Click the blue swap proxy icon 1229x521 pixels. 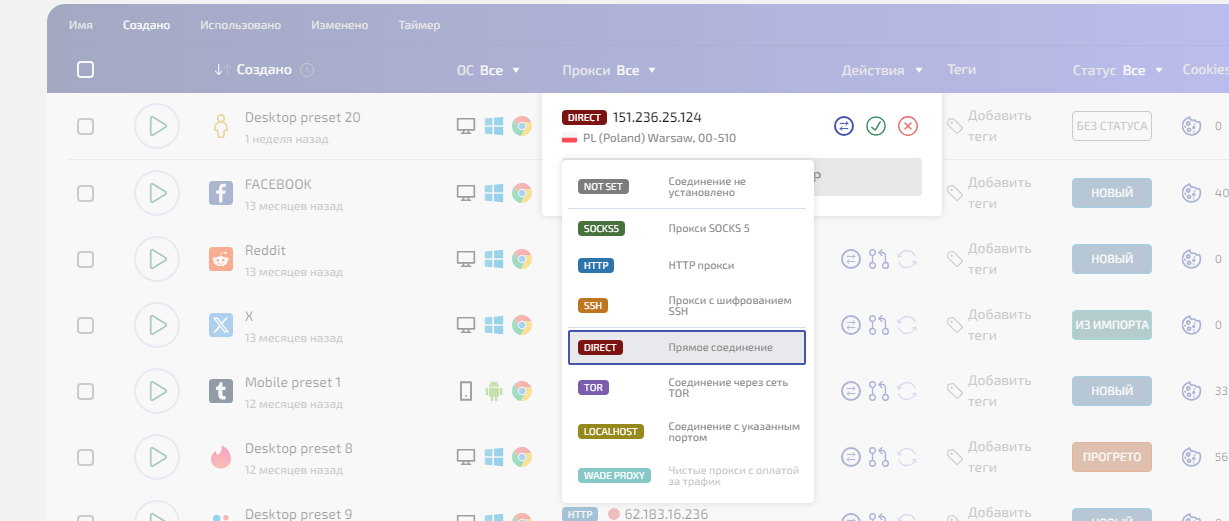(x=844, y=126)
